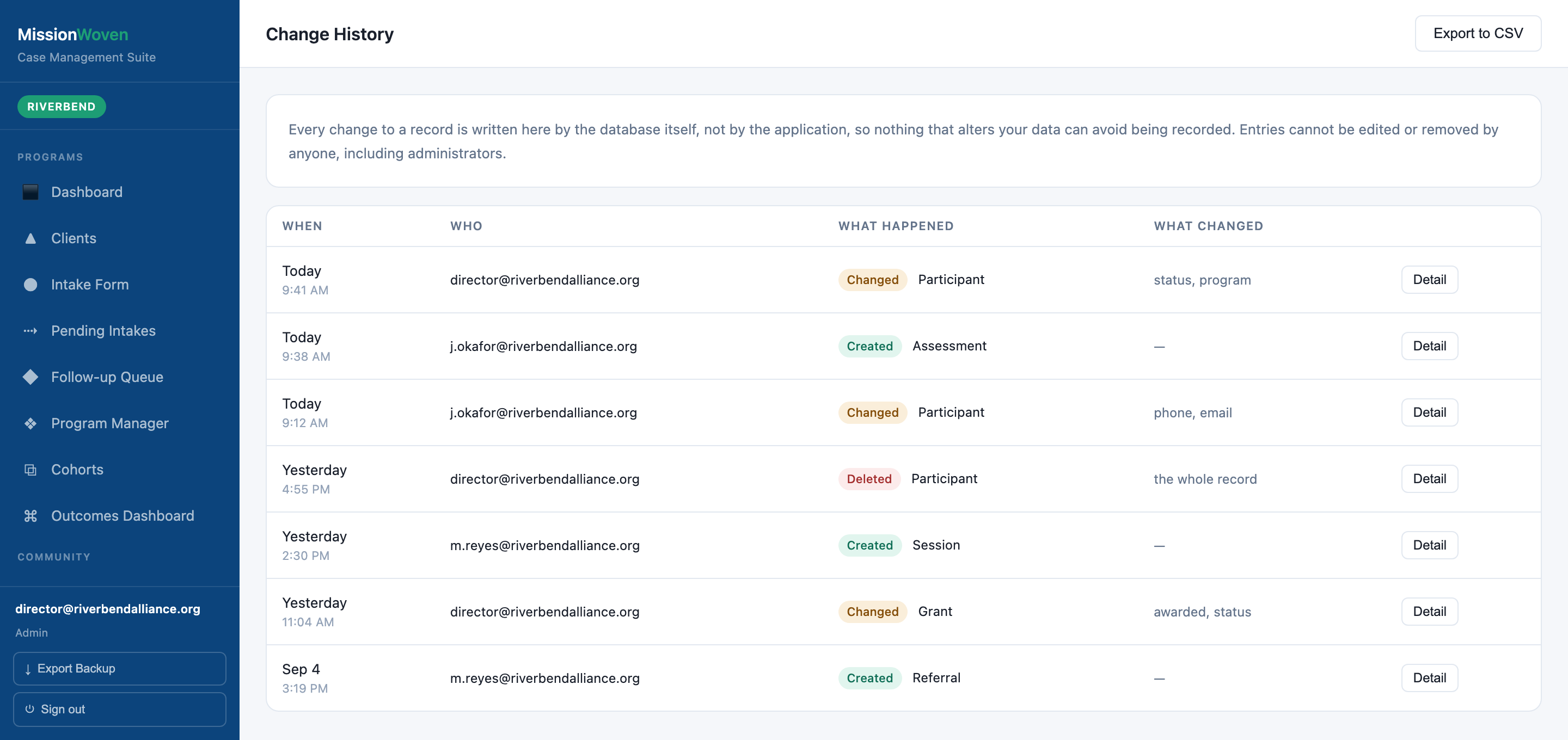Click the WHO column header

(466, 226)
